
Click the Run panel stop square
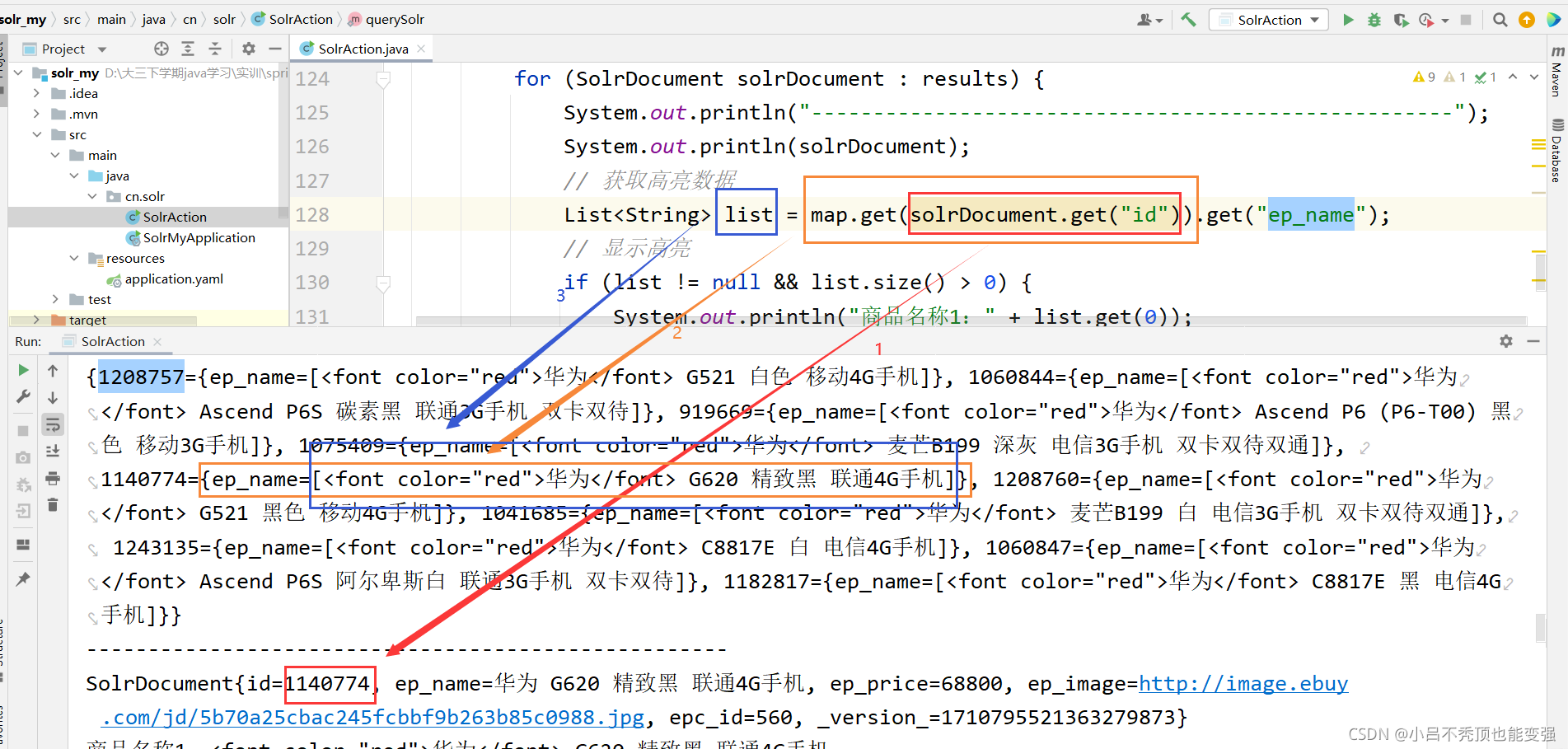pyautogui.click(x=23, y=430)
